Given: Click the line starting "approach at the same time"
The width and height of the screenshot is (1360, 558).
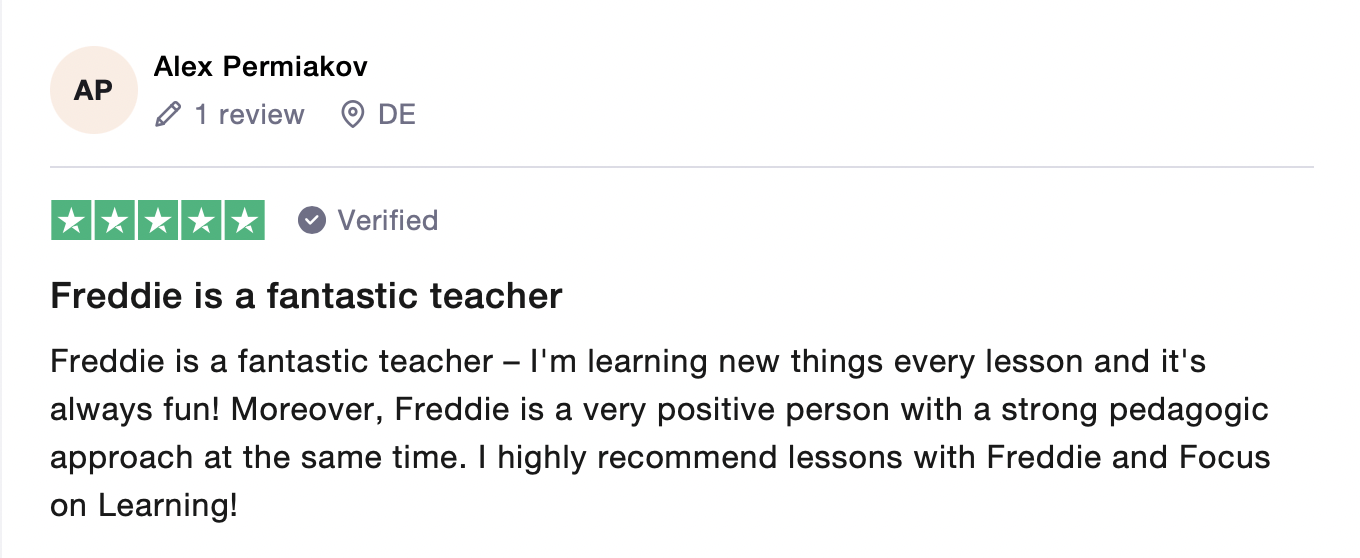Looking at the screenshot, I should tap(660, 457).
